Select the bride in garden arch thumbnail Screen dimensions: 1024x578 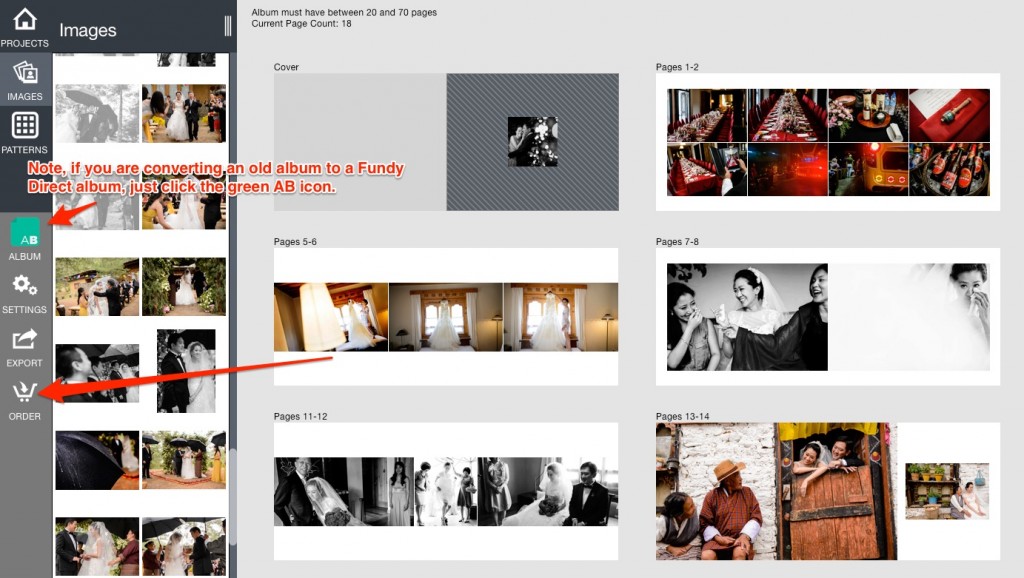click(184, 286)
